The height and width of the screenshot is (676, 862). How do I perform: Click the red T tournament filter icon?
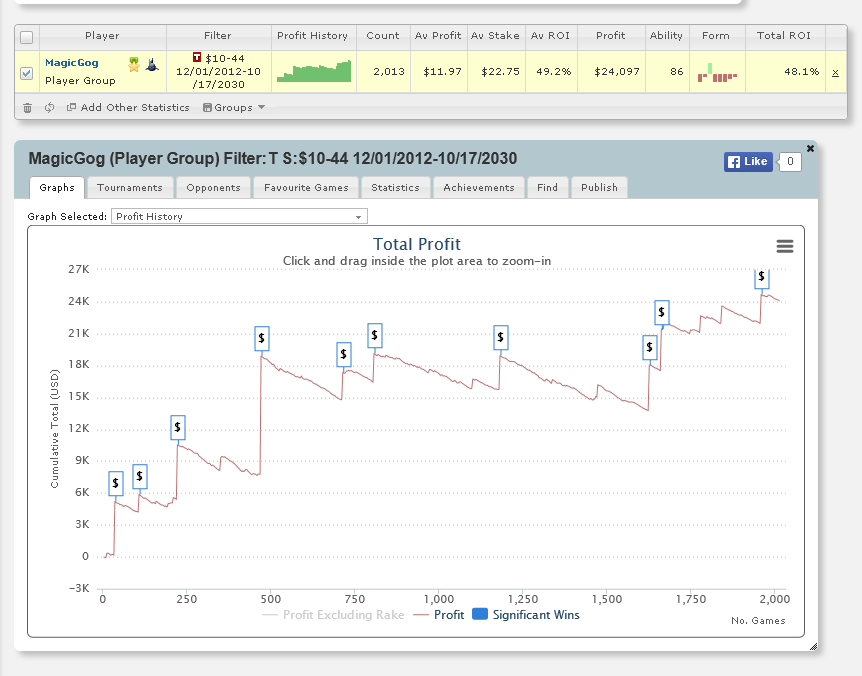point(197,57)
